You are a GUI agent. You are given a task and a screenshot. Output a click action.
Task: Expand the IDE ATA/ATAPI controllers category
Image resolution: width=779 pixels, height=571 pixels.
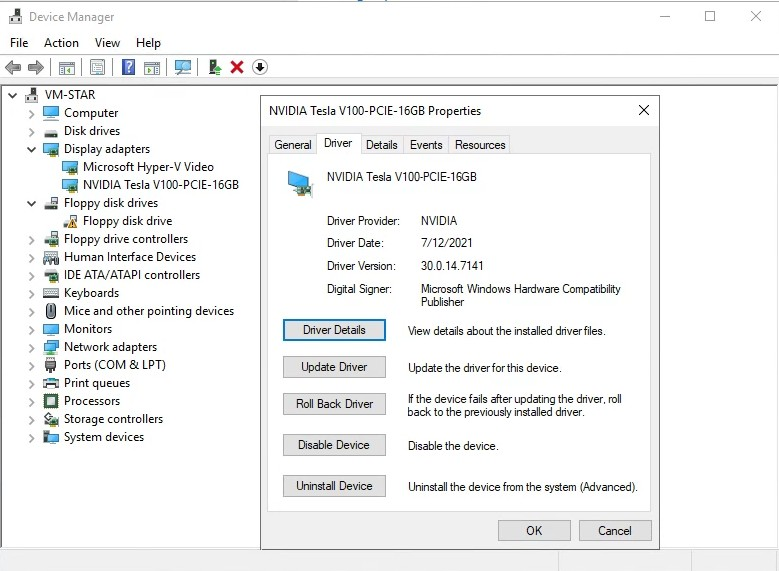coord(31,276)
